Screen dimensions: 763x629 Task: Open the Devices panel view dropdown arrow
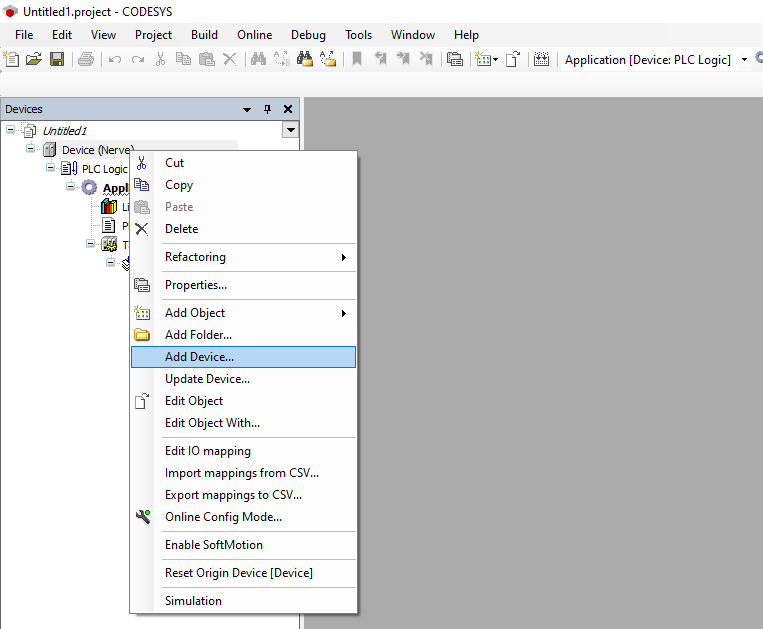pos(290,130)
